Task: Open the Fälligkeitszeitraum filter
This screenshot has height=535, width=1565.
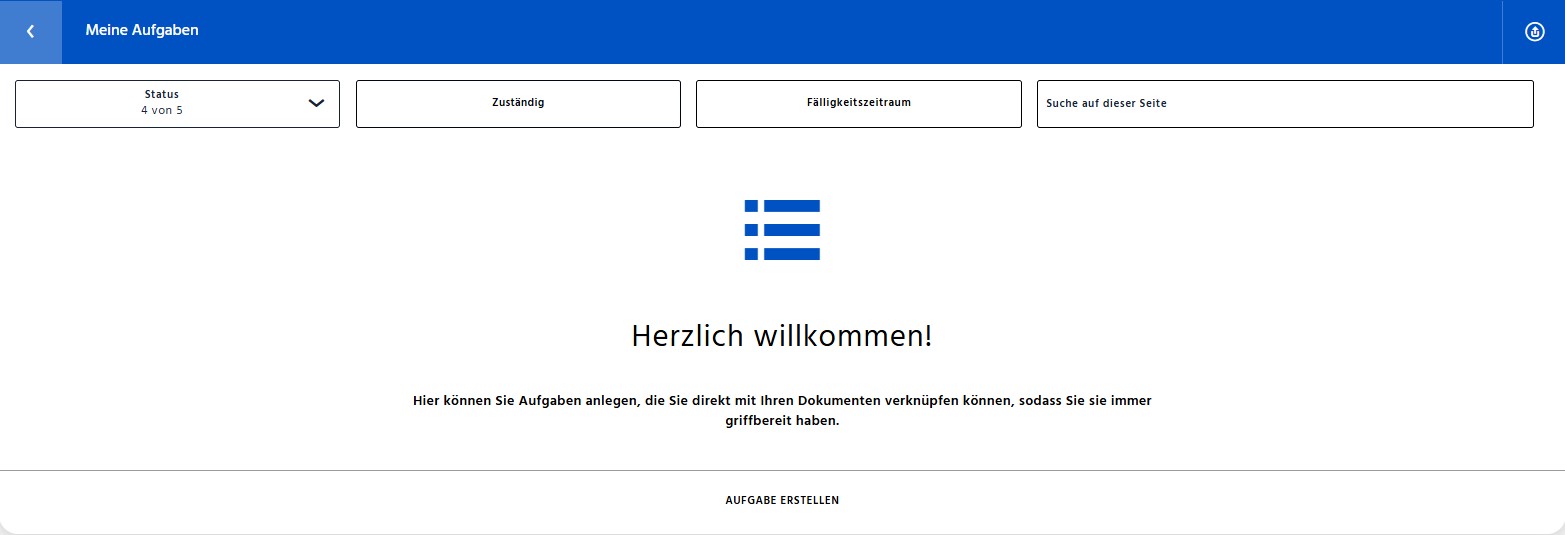Action: click(858, 104)
